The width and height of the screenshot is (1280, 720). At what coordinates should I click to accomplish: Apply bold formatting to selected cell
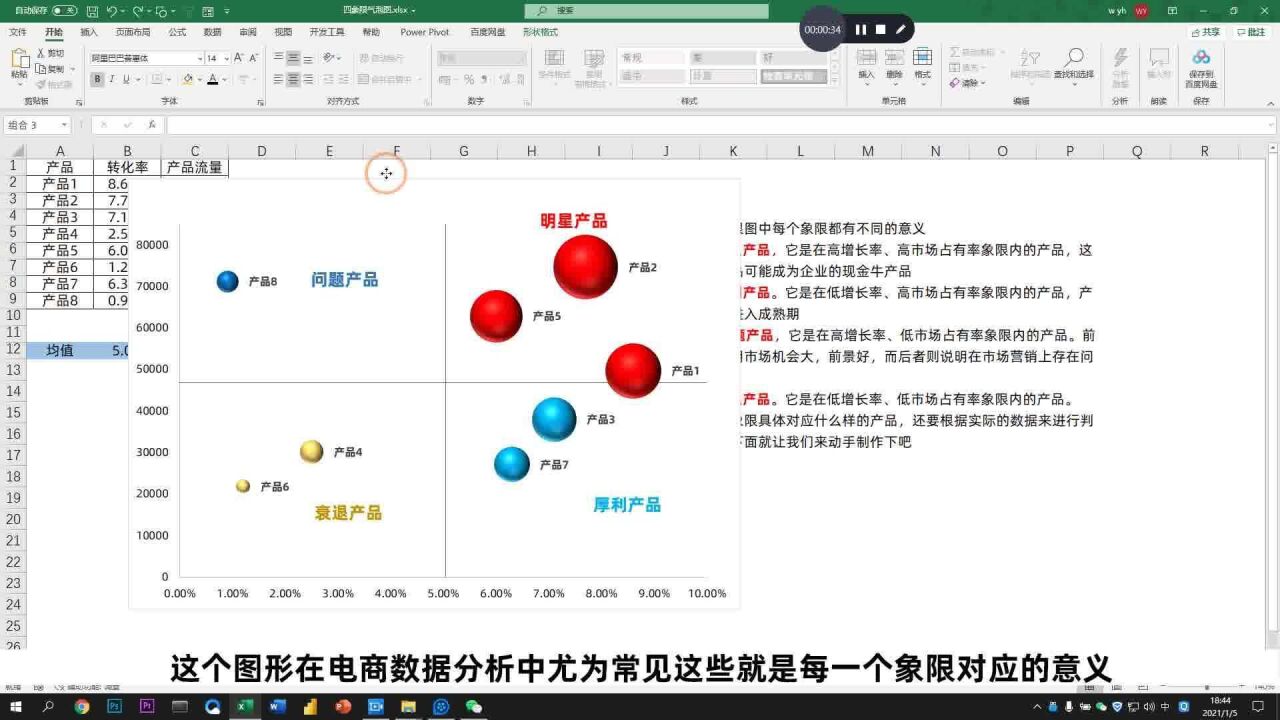click(97, 79)
